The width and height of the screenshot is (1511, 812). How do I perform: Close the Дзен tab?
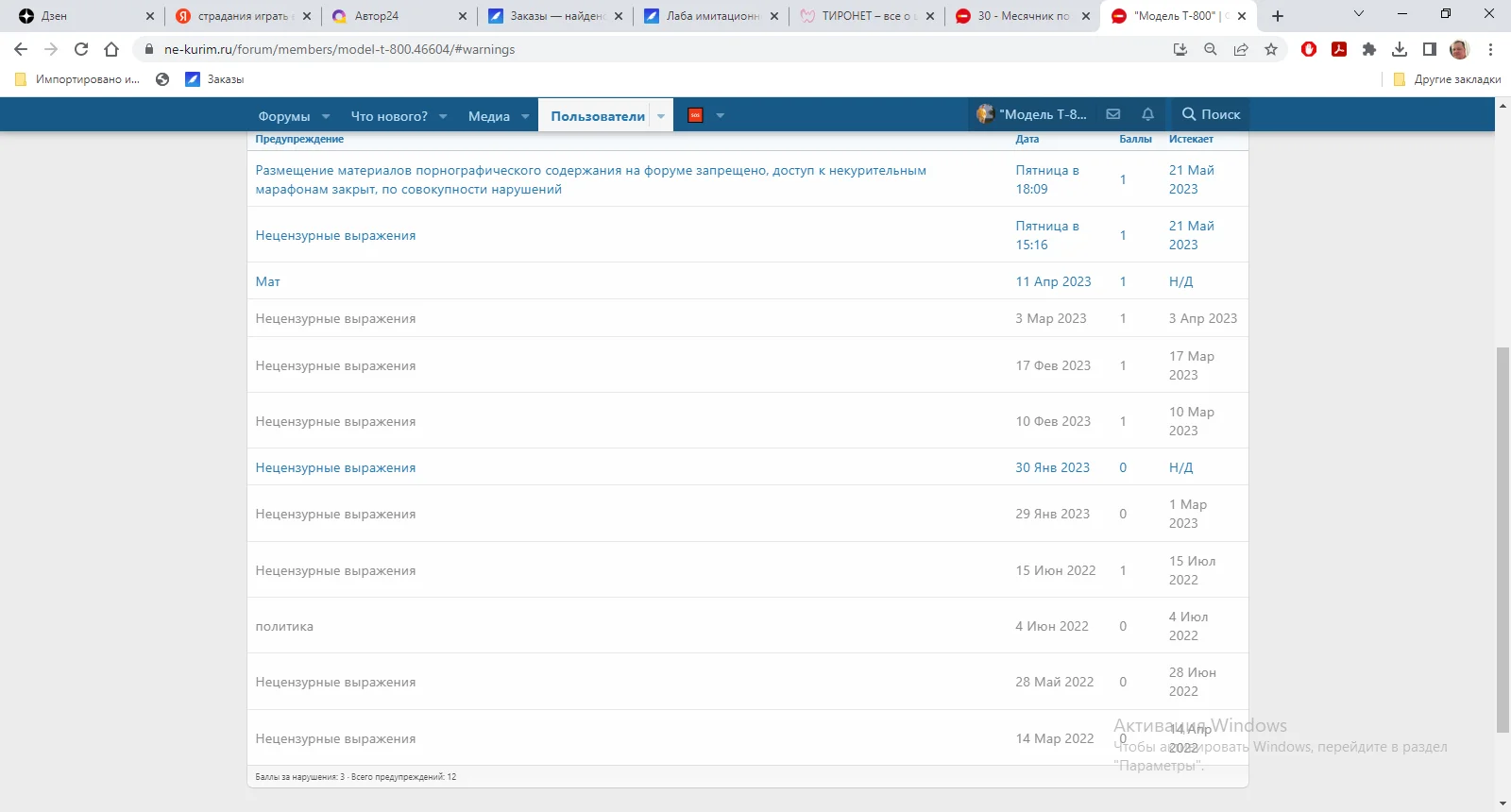[x=150, y=16]
